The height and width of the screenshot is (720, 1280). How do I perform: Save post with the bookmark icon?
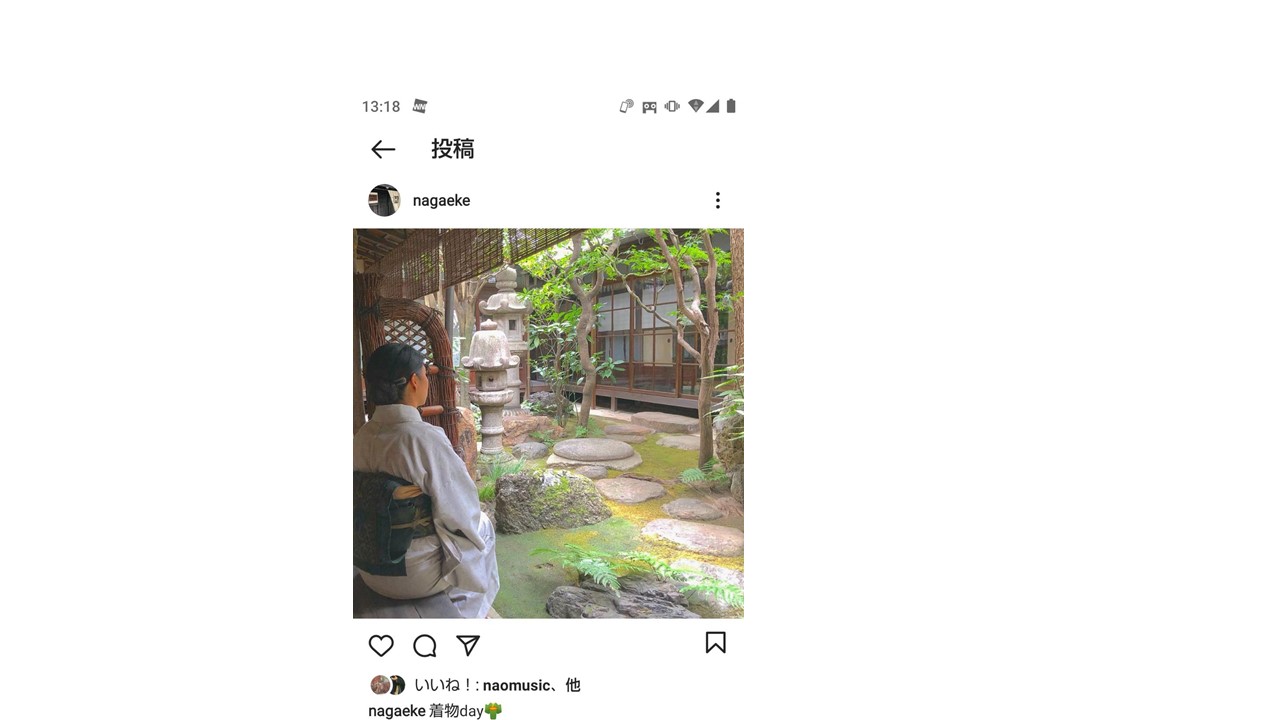tap(715, 643)
